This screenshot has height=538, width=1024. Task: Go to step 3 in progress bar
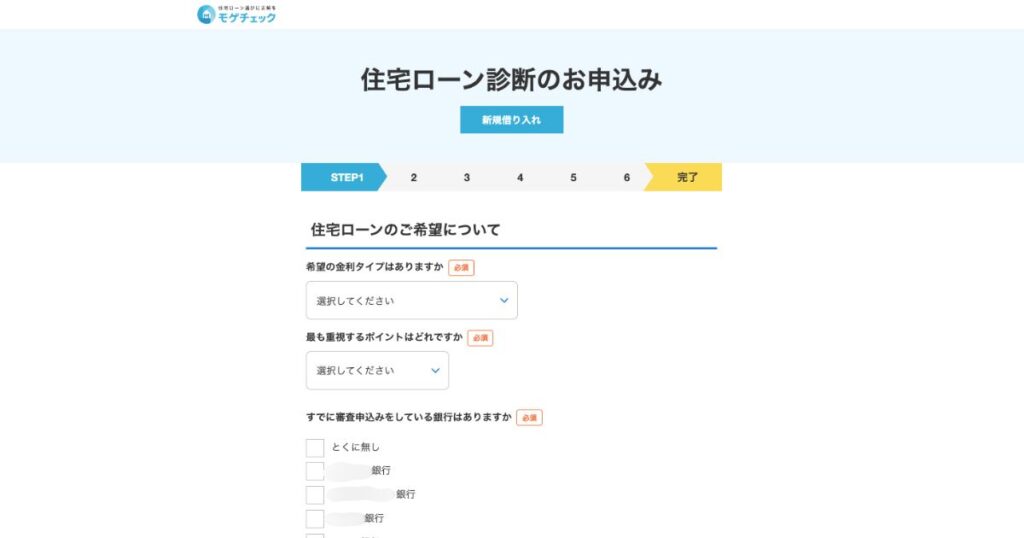[467, 177]
